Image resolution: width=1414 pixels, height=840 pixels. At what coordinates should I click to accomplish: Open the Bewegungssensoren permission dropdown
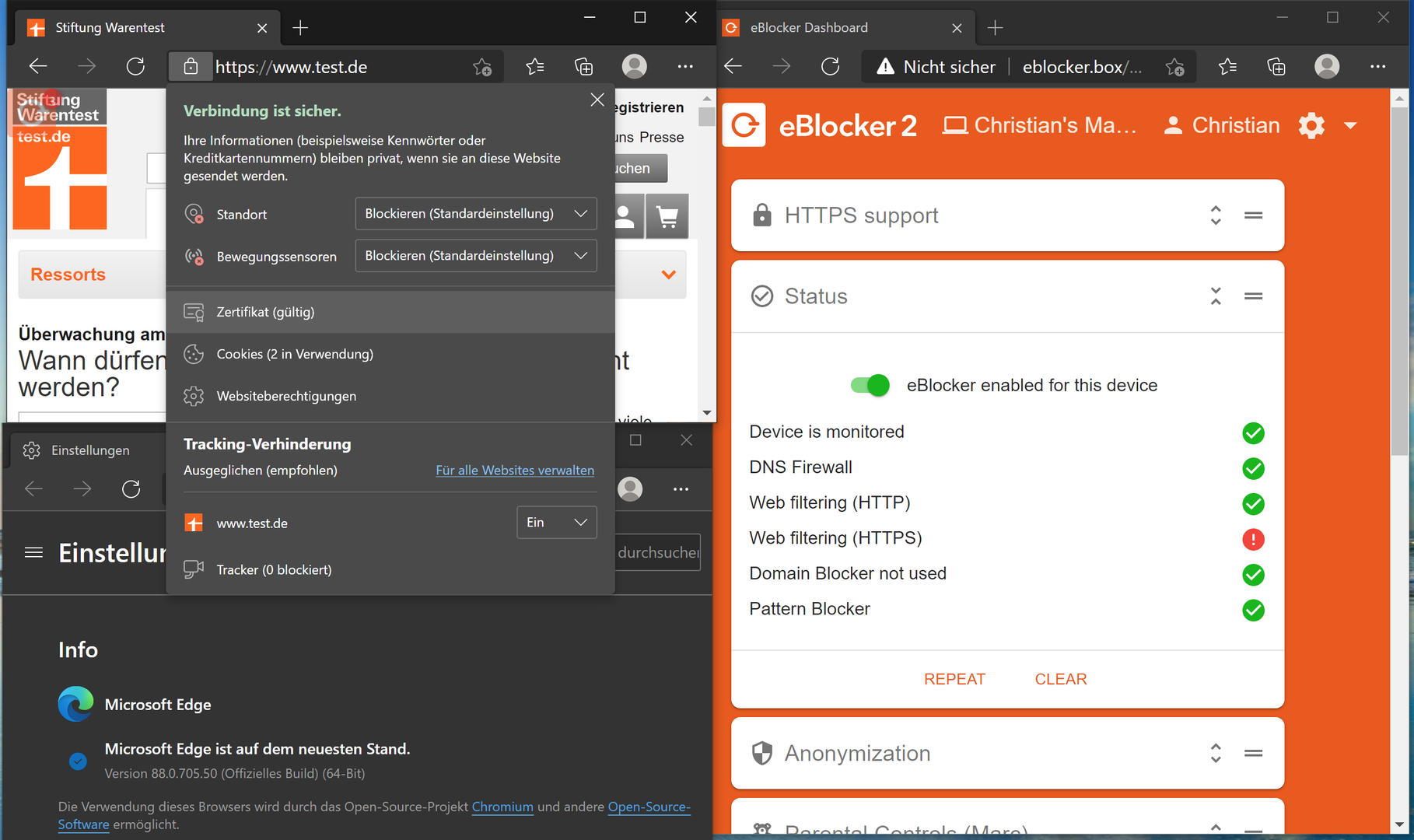pos(476,256)
